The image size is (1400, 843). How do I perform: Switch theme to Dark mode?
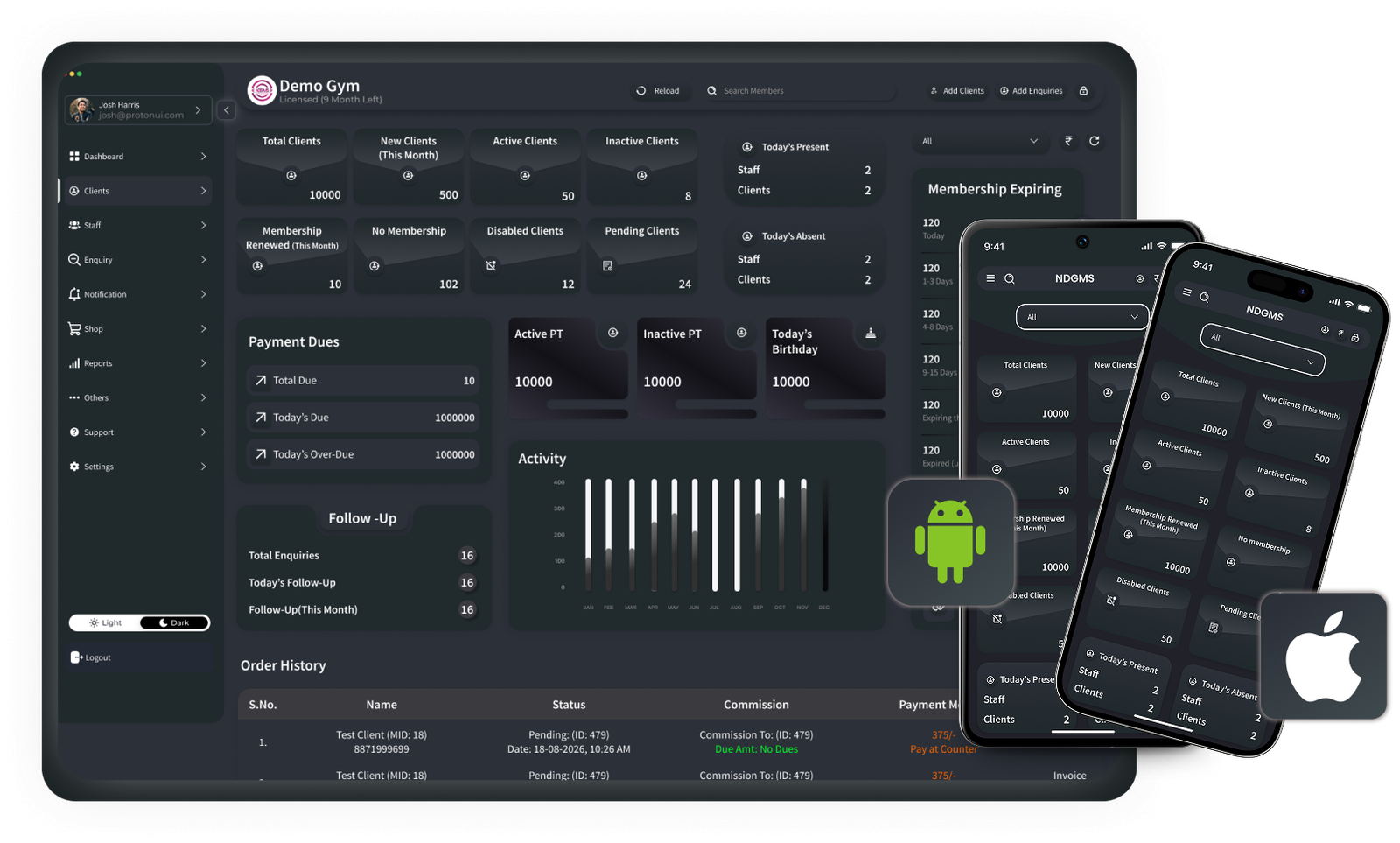[174, 622]
